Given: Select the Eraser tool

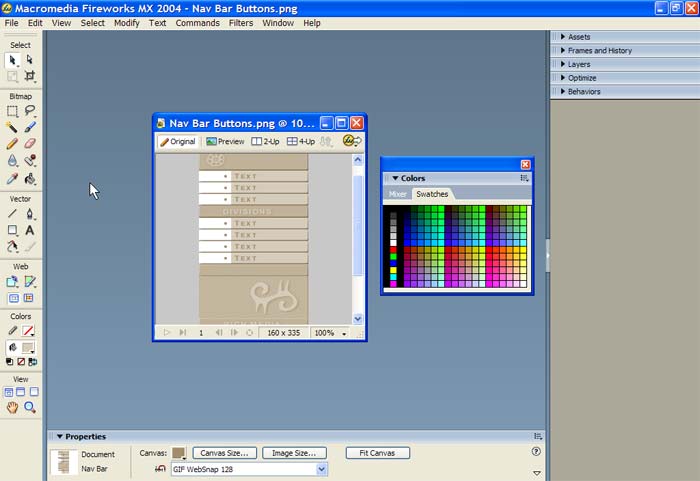Looking at the screenshot, I should (29, 144).
